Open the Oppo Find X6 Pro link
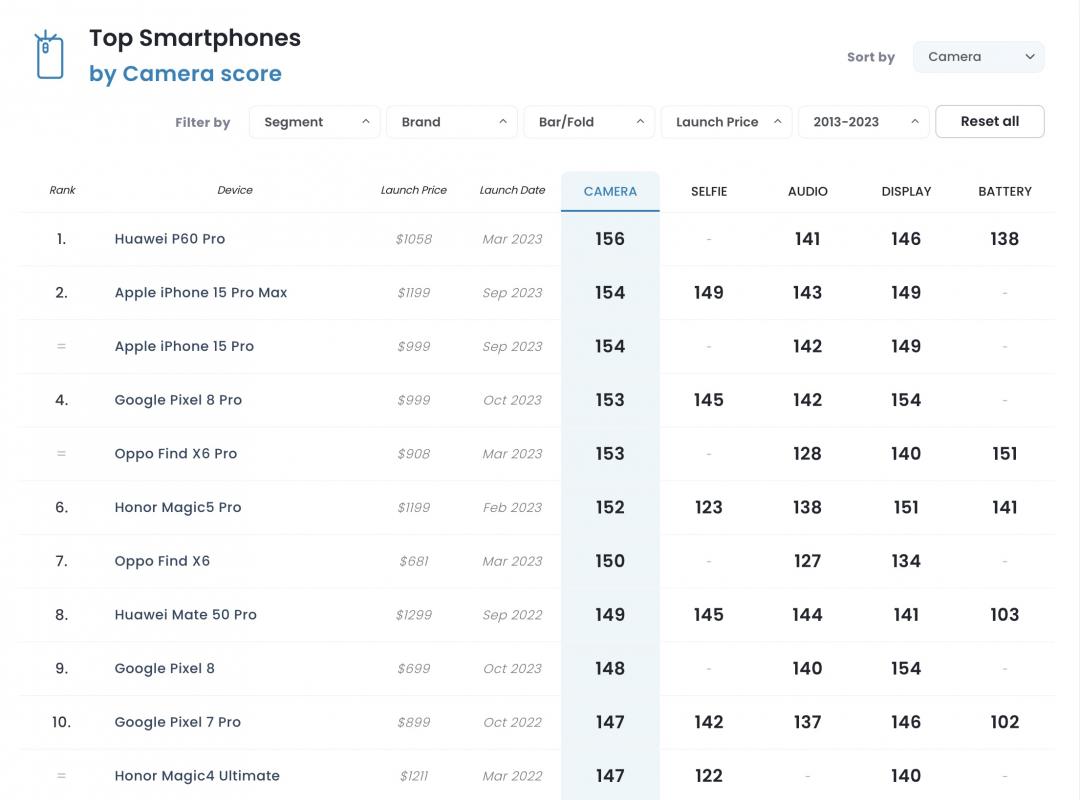Image resolution: width=1080 pixels, height=800 pixels. (176, 454)
